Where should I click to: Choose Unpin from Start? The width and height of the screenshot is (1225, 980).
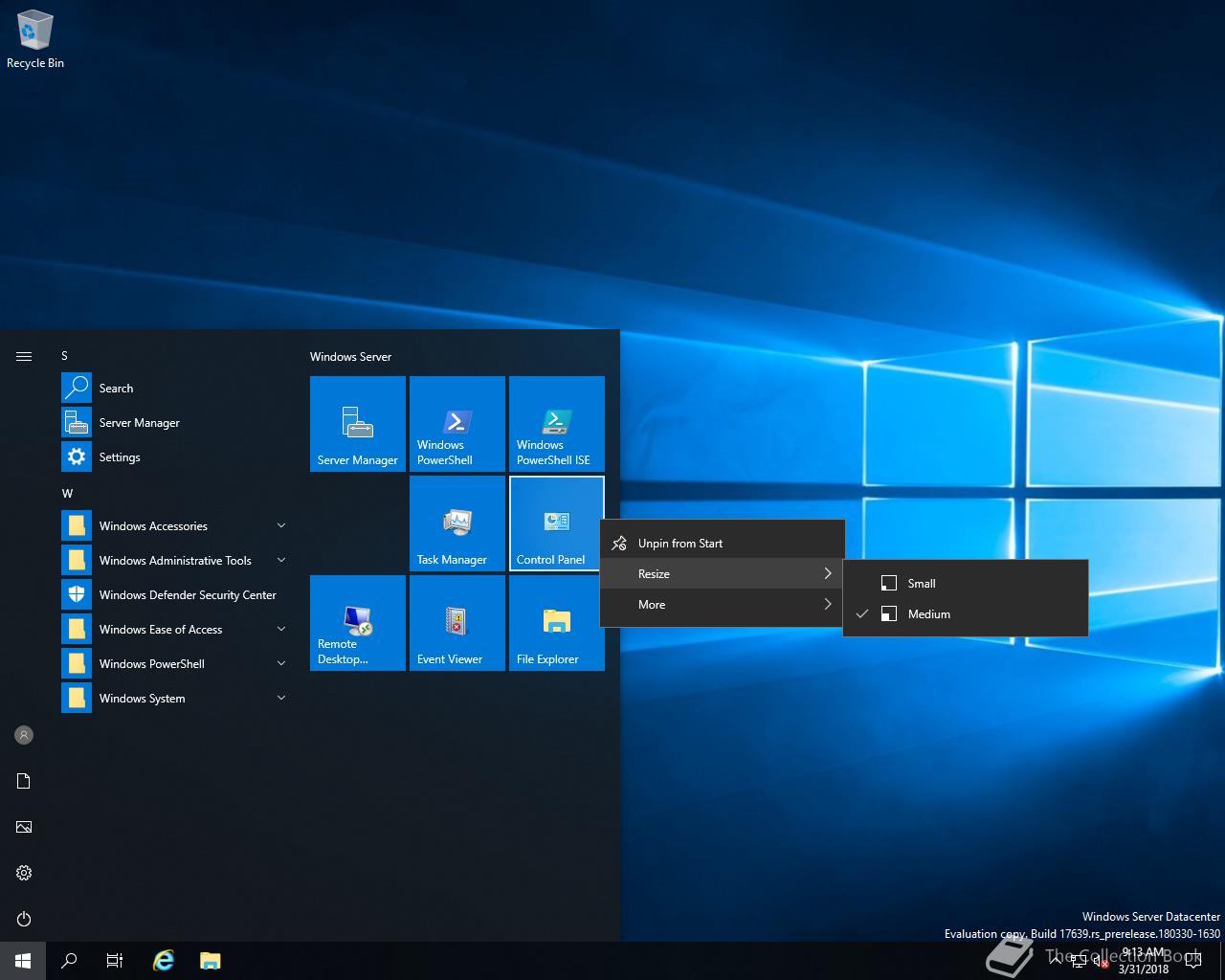[x=722, y=544]
